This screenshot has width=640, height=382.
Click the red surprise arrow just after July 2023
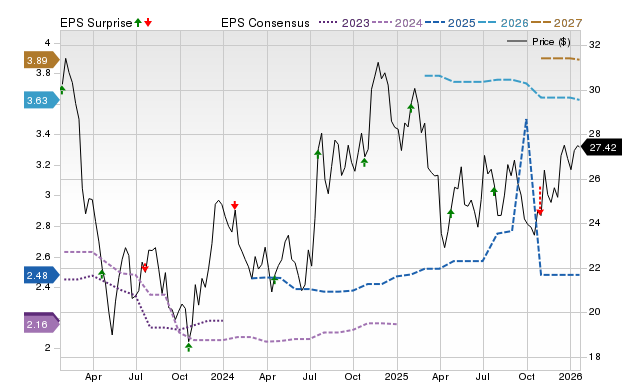point(145,268)
